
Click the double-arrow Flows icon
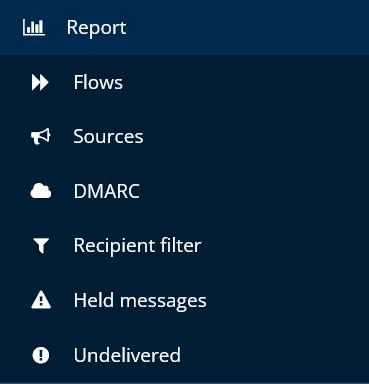coord(40,82)
